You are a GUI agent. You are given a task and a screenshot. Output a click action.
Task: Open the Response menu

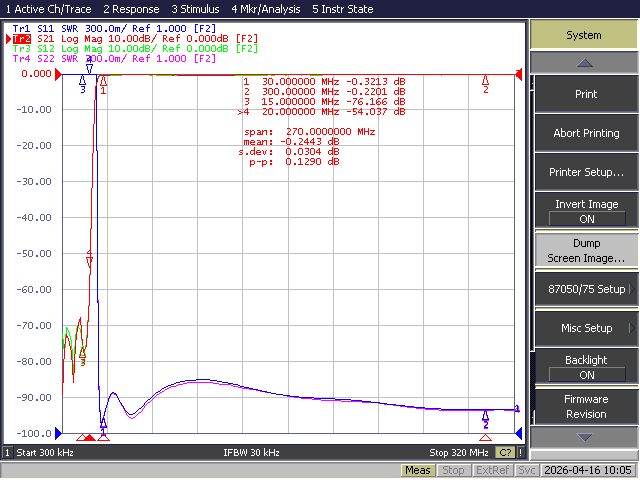point(131,9)
